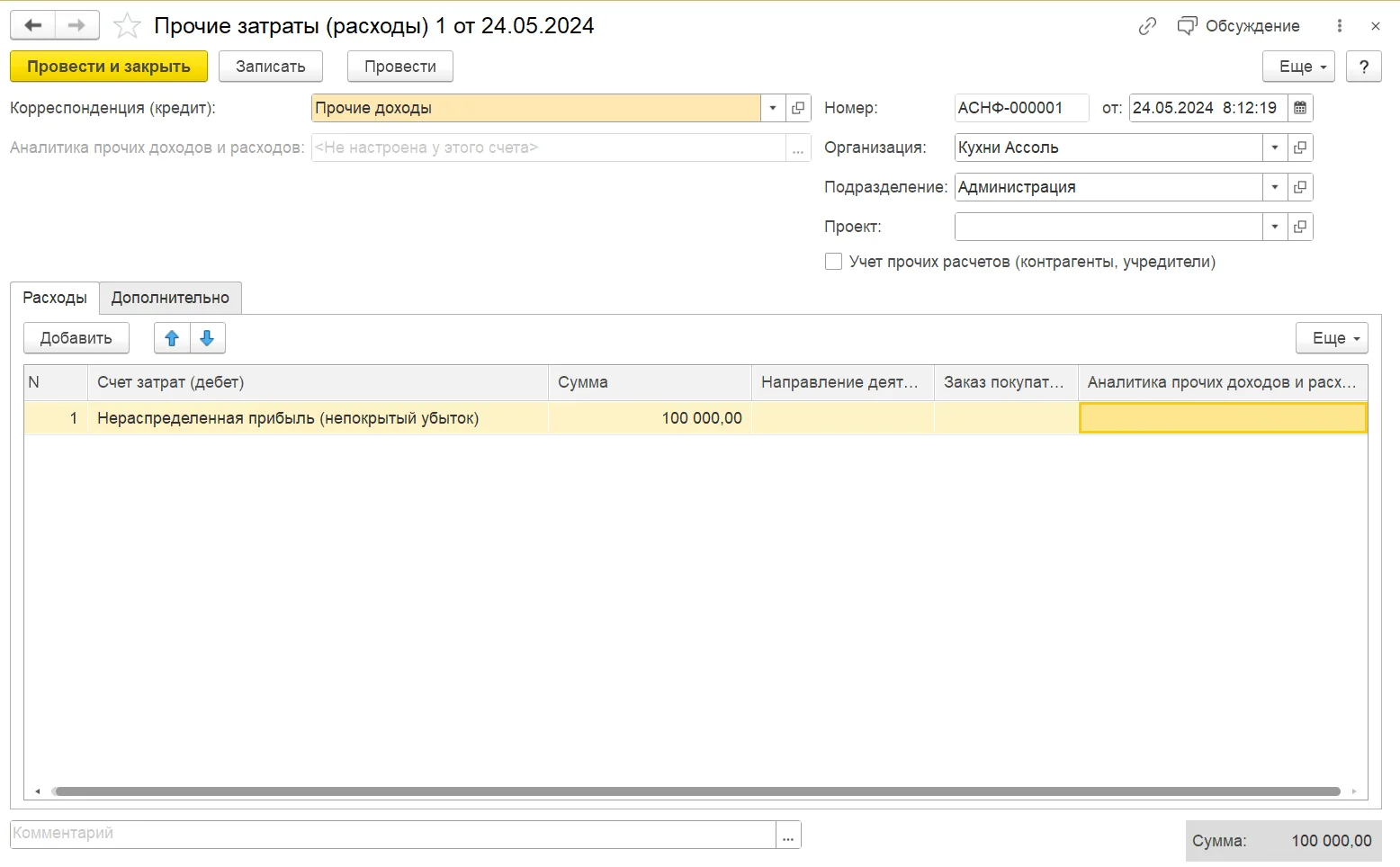Click the Сумма column header
Viewport: 1400px width, 867px height.
[650, 382]
